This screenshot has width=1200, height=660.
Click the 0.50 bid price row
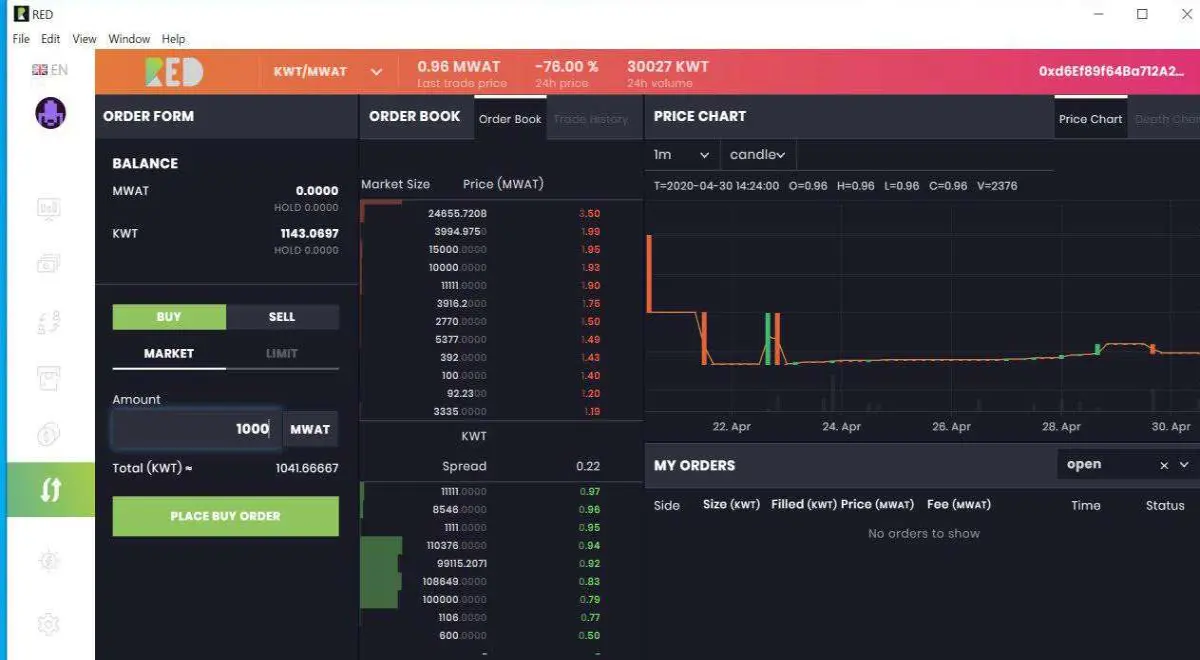coord(501,635)
